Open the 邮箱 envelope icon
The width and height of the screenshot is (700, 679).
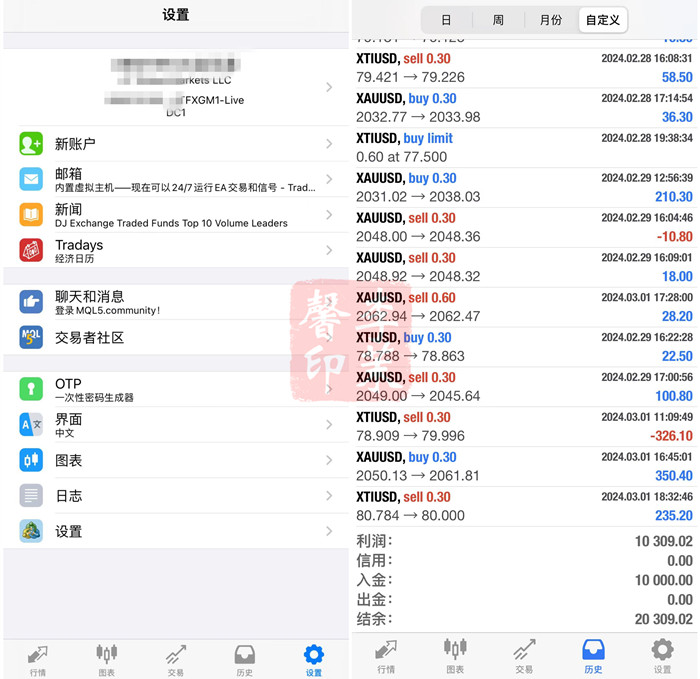(31, 179)
